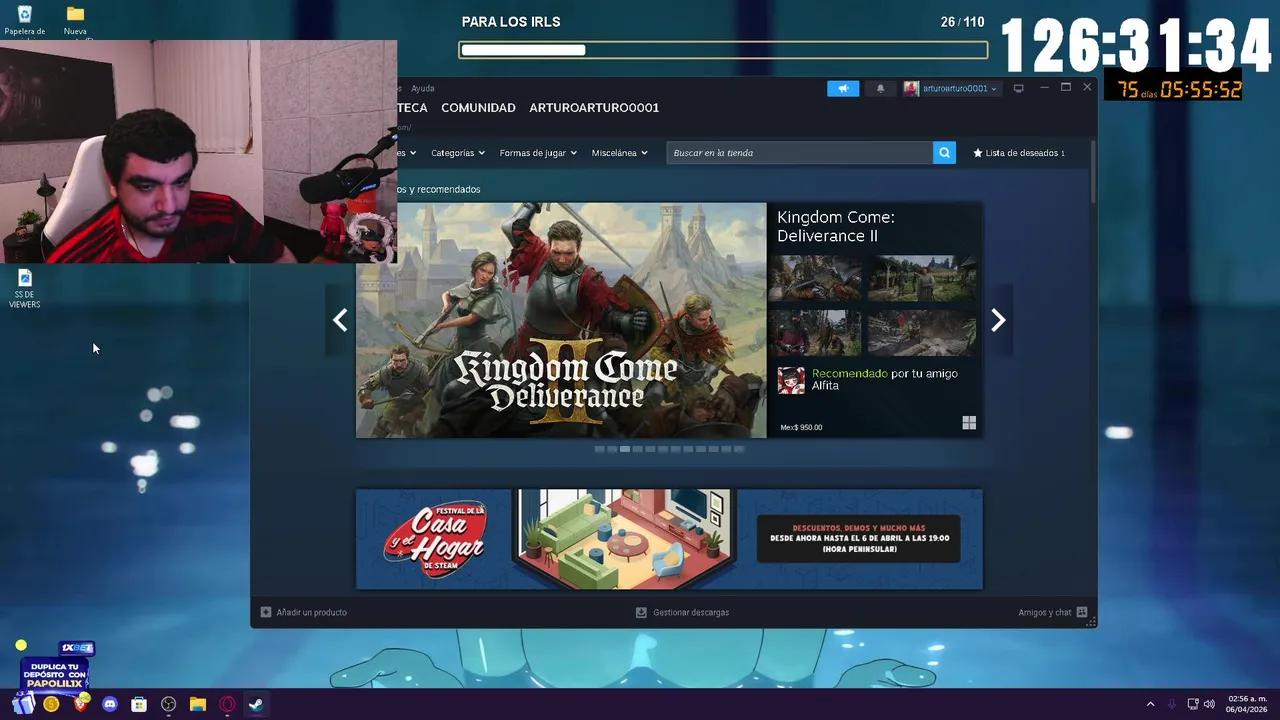Open the volume control in system tray

pyautogui.click(x=1209, y=704)
